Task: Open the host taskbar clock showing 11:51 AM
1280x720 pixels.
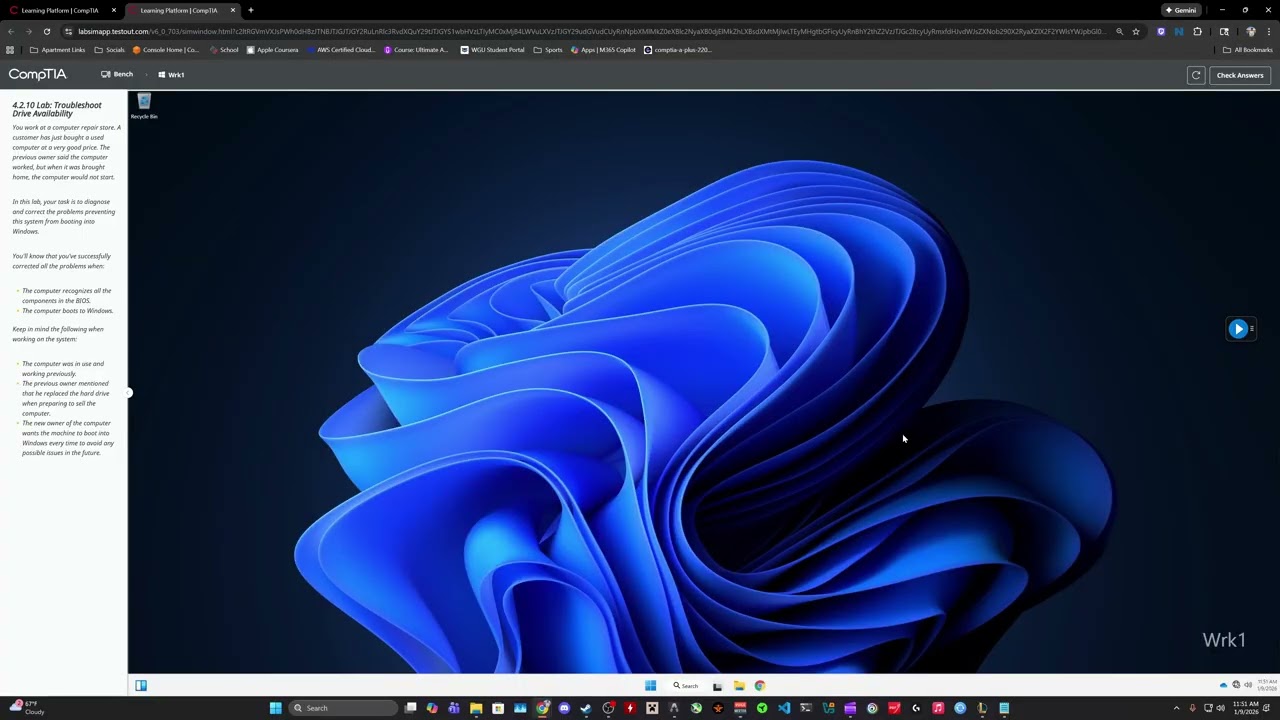Action: pyautogui.click(x=1245, y=708)
